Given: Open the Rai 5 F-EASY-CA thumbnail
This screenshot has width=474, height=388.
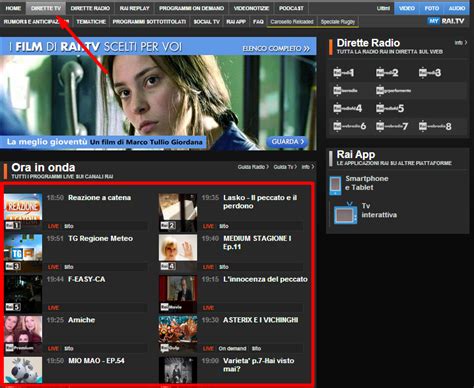Looking at the screenshot, I should 23,293.
